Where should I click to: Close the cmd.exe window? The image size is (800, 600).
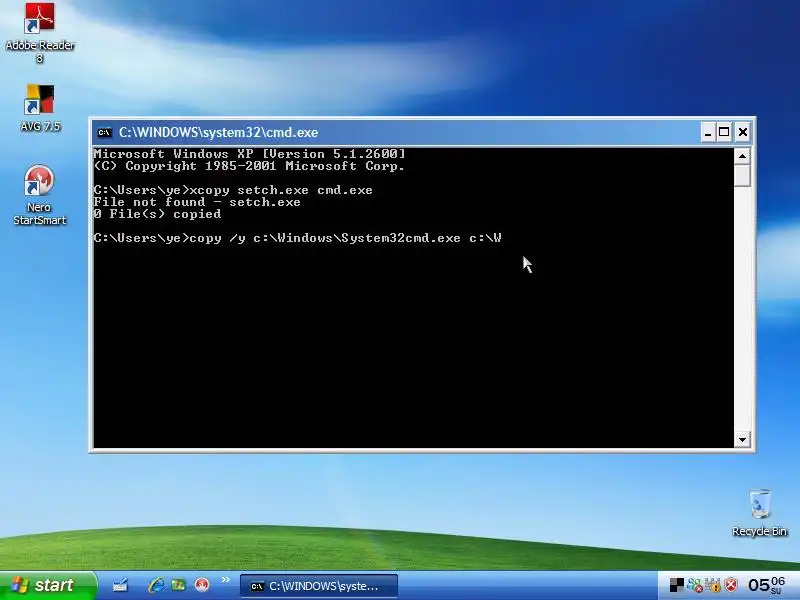click(x=743, y=133)
